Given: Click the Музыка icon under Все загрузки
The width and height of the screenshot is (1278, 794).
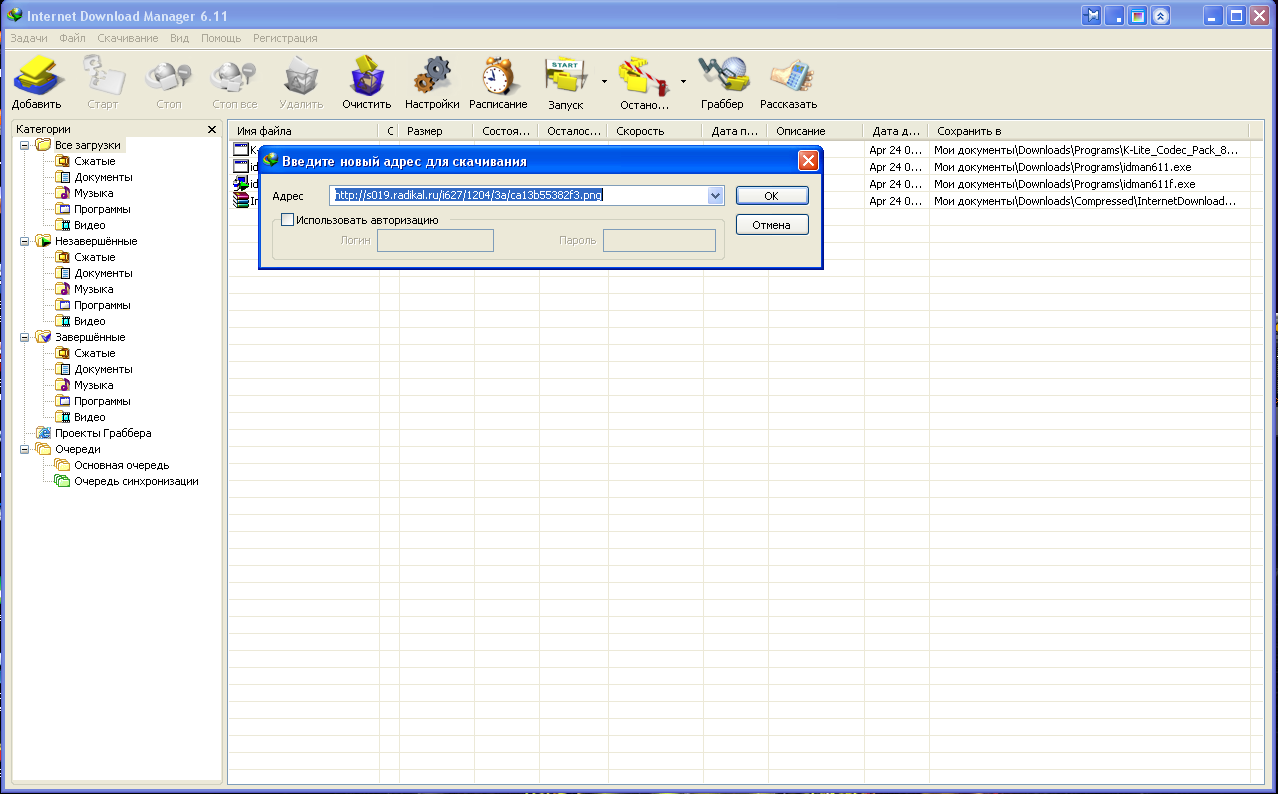Looking at the screenshot, I should coord(63,193).
